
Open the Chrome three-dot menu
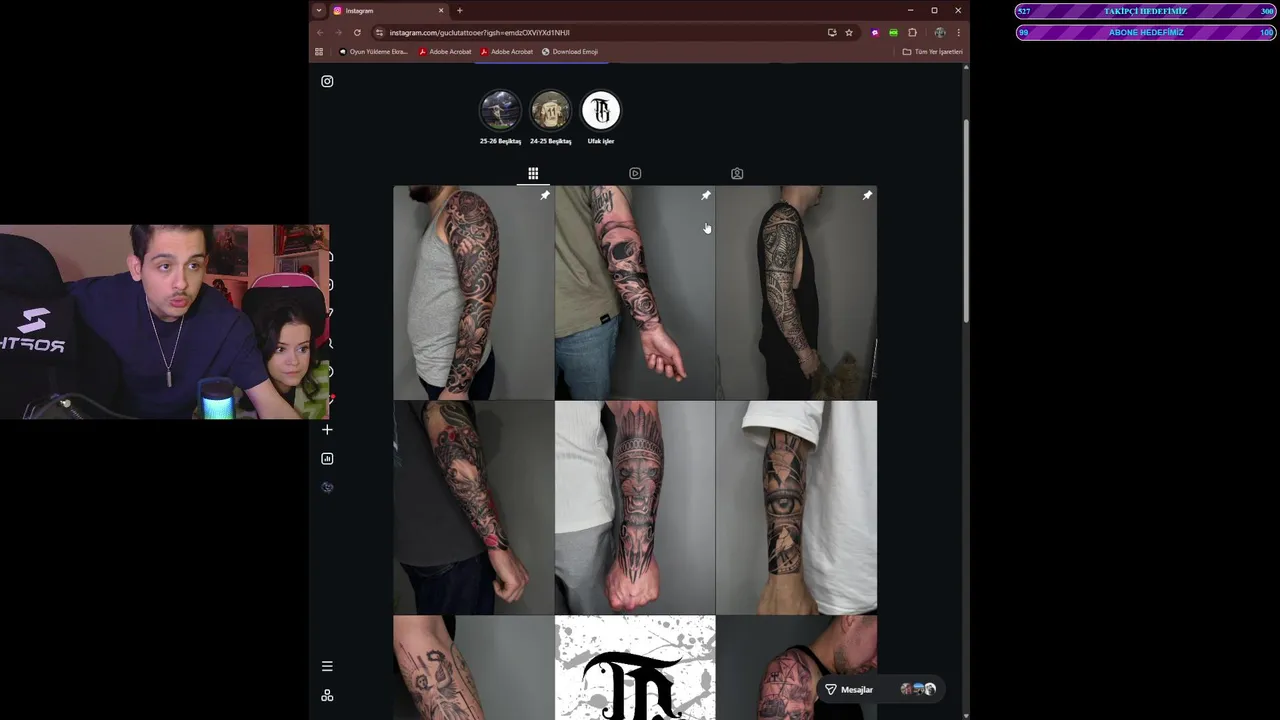(958, 33)
